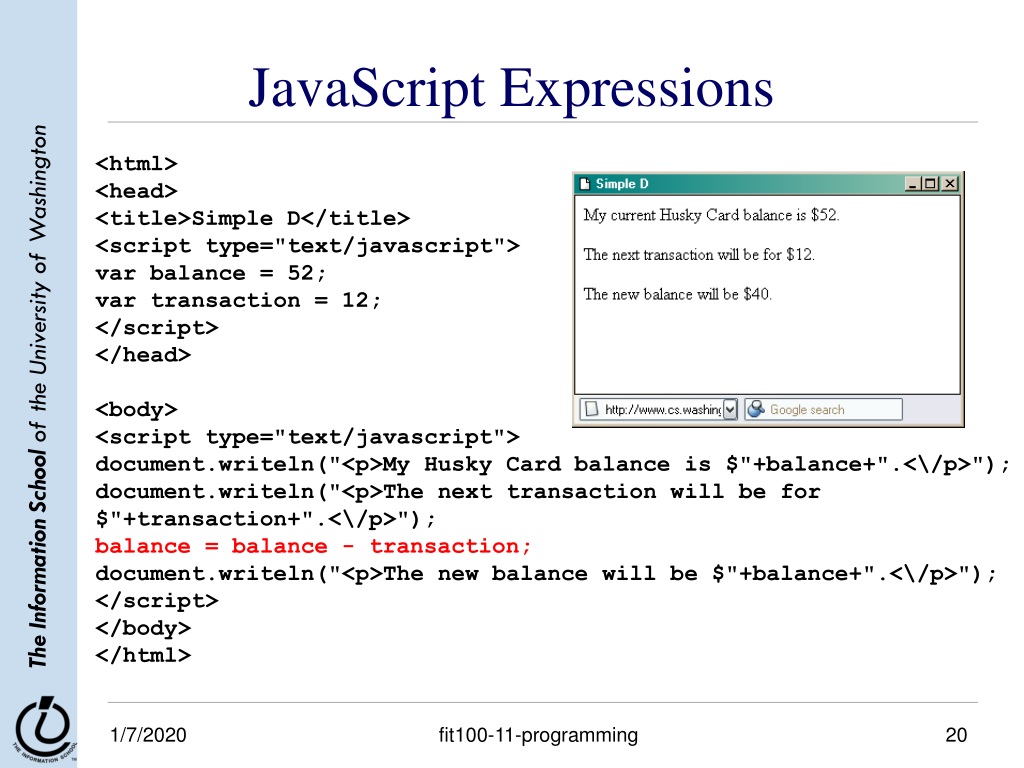This screenshot has width=1024, height=768.
Task: Select the 'JavaScript Expressions' slide title
Action: click(x=511, y=88)
